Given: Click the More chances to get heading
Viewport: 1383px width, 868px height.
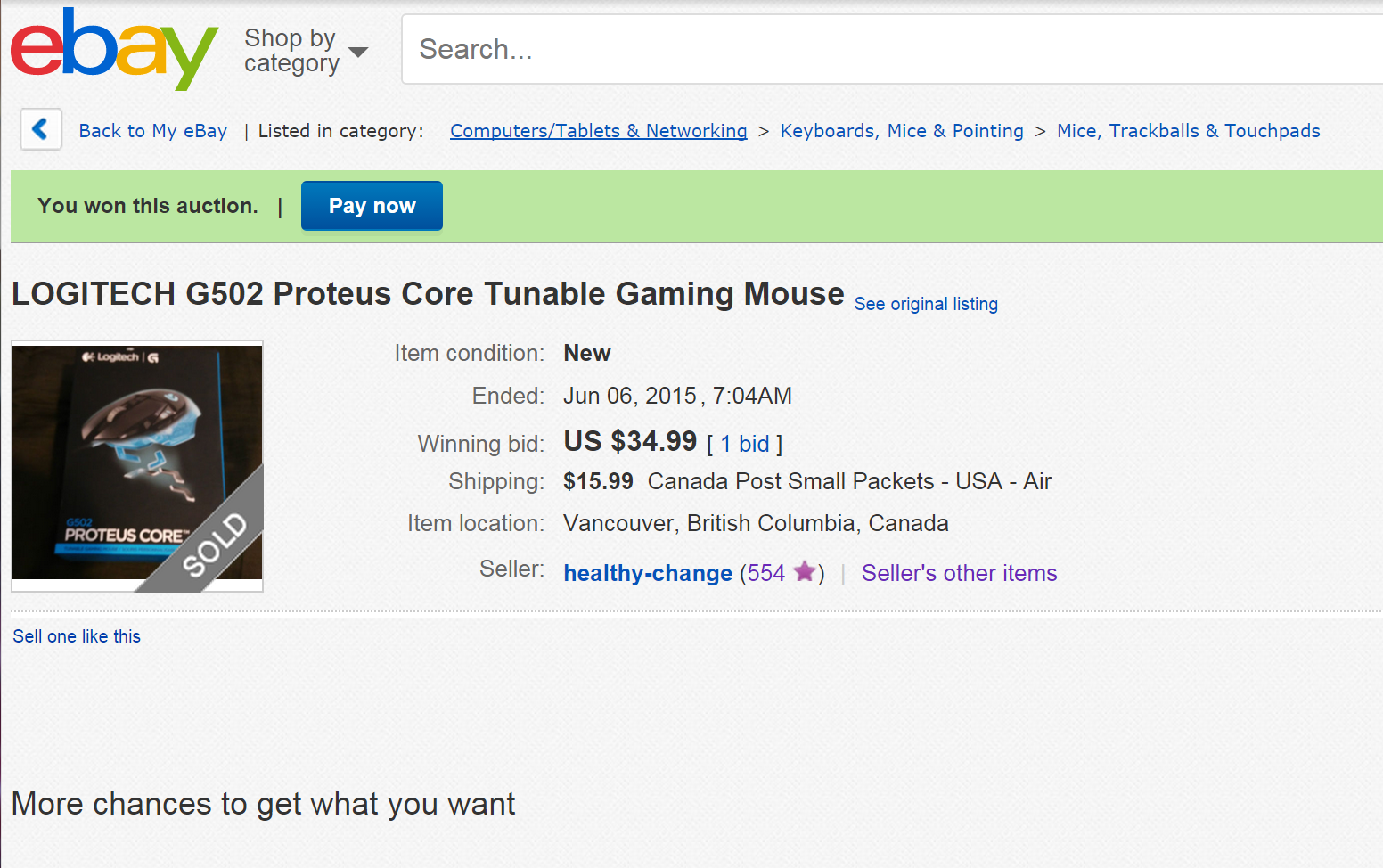Looking at the screenshot, I should (263, 804).
